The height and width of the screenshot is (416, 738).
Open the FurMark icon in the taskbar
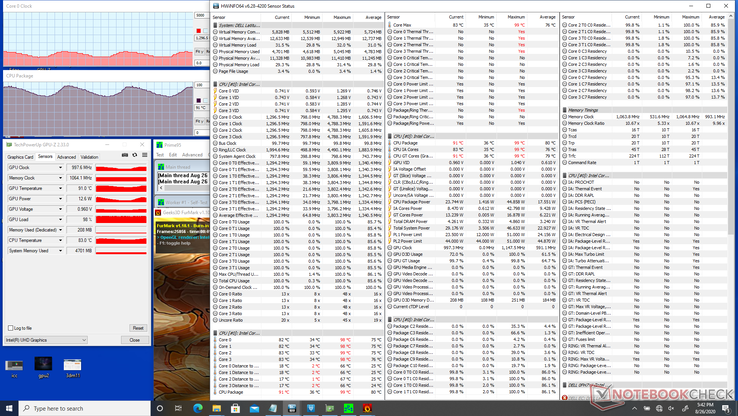[x=367, y=408]
